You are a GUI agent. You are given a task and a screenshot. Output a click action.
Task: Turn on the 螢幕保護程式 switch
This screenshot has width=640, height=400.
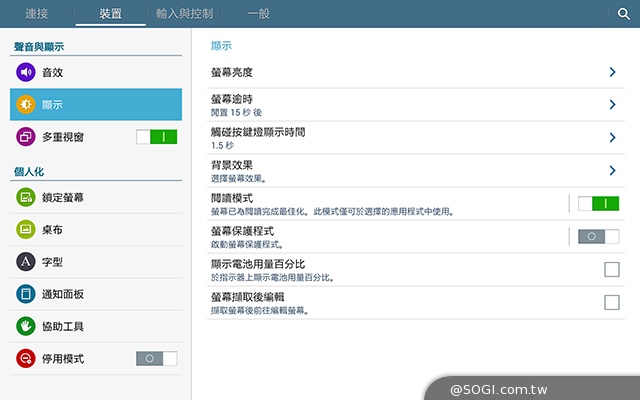coord(598,236)
